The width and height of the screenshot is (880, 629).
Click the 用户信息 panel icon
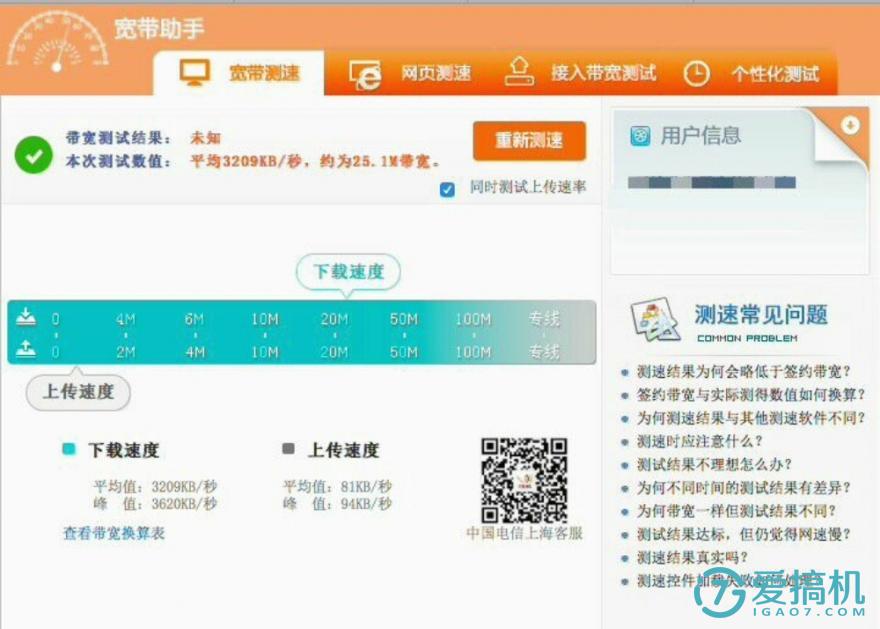click(x=640, y=135)
